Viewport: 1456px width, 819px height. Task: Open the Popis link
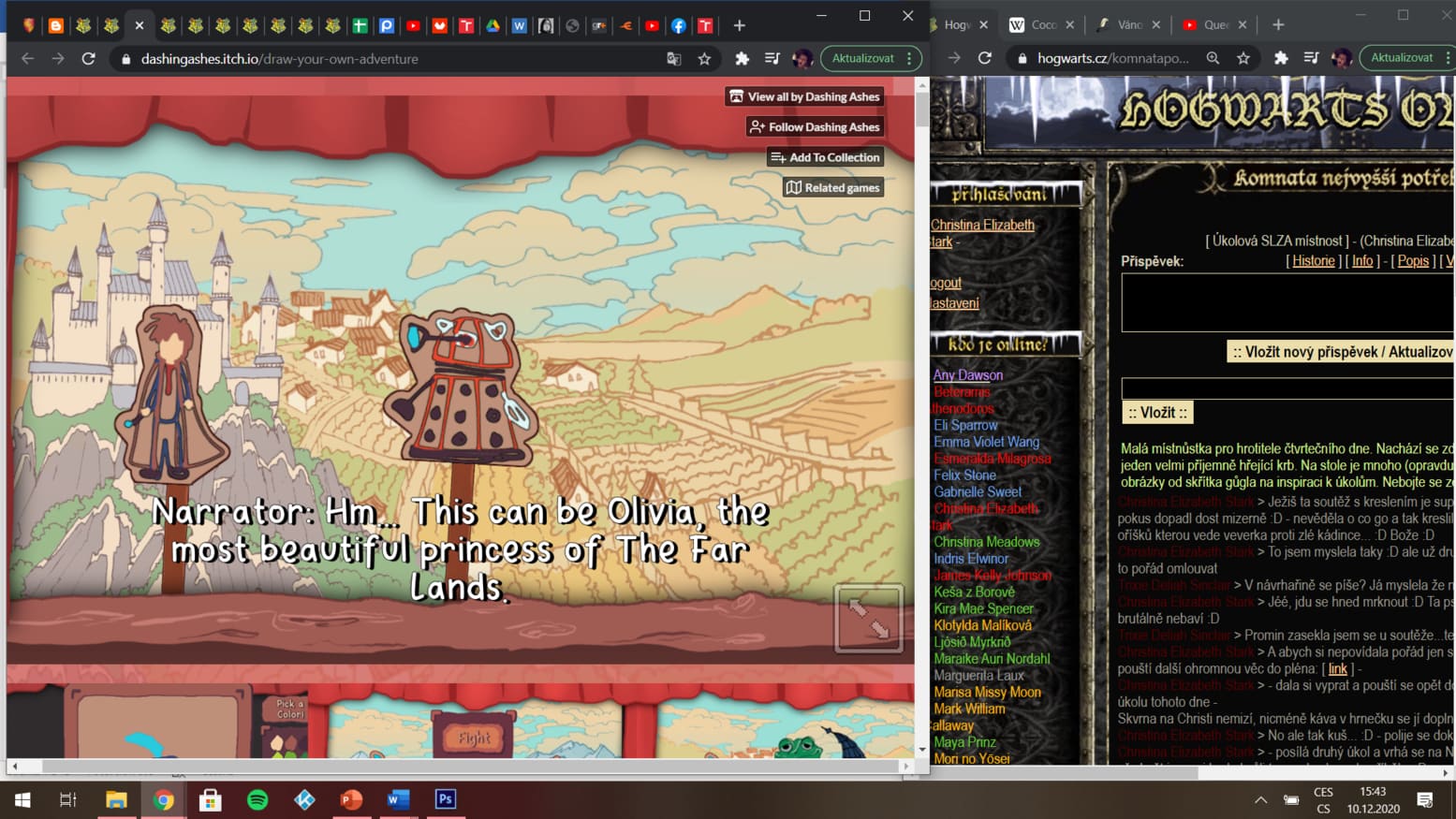point(1413,261)
